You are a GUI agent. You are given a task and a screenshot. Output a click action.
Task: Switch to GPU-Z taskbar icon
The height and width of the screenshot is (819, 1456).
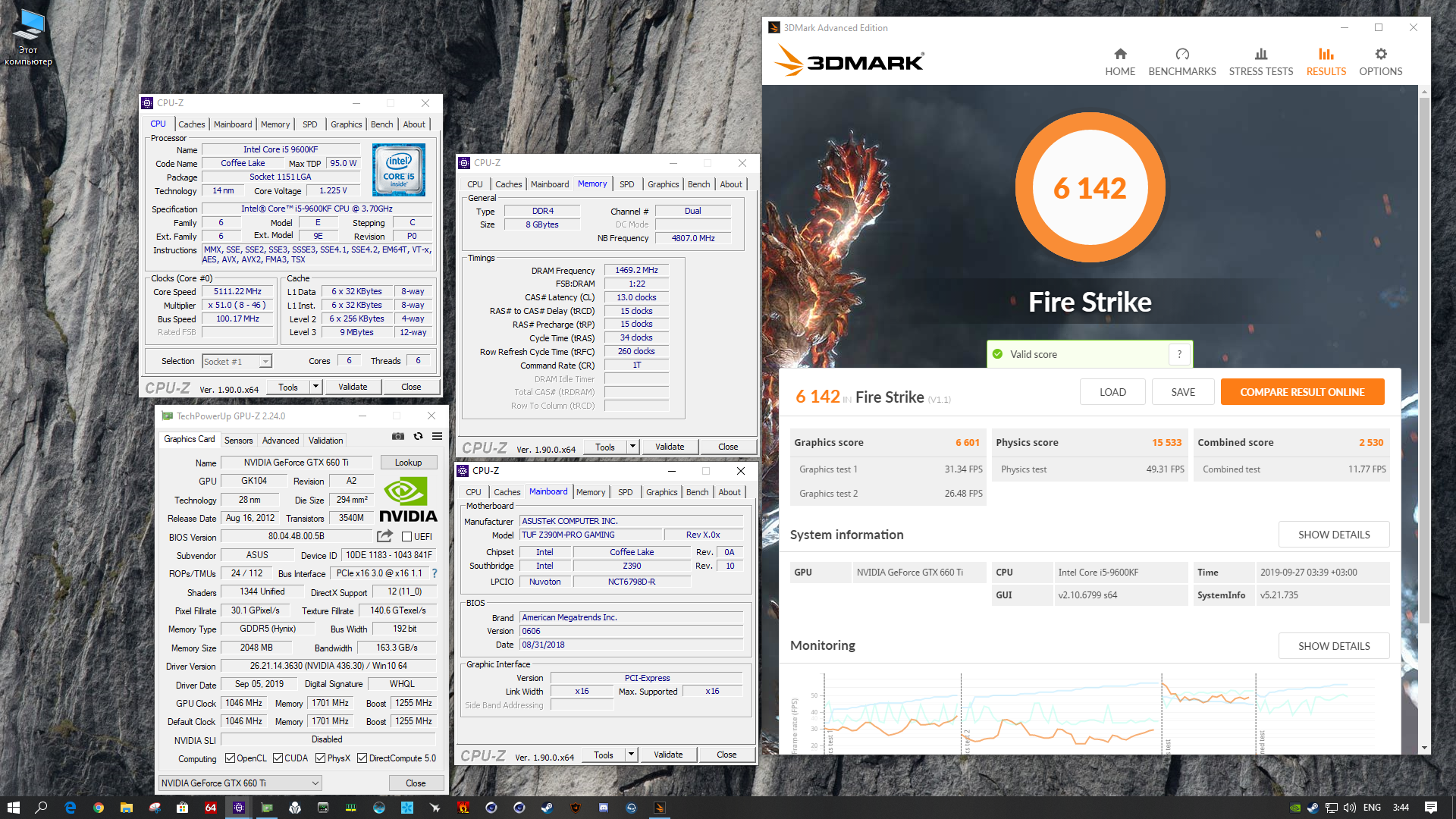point(267,808)
